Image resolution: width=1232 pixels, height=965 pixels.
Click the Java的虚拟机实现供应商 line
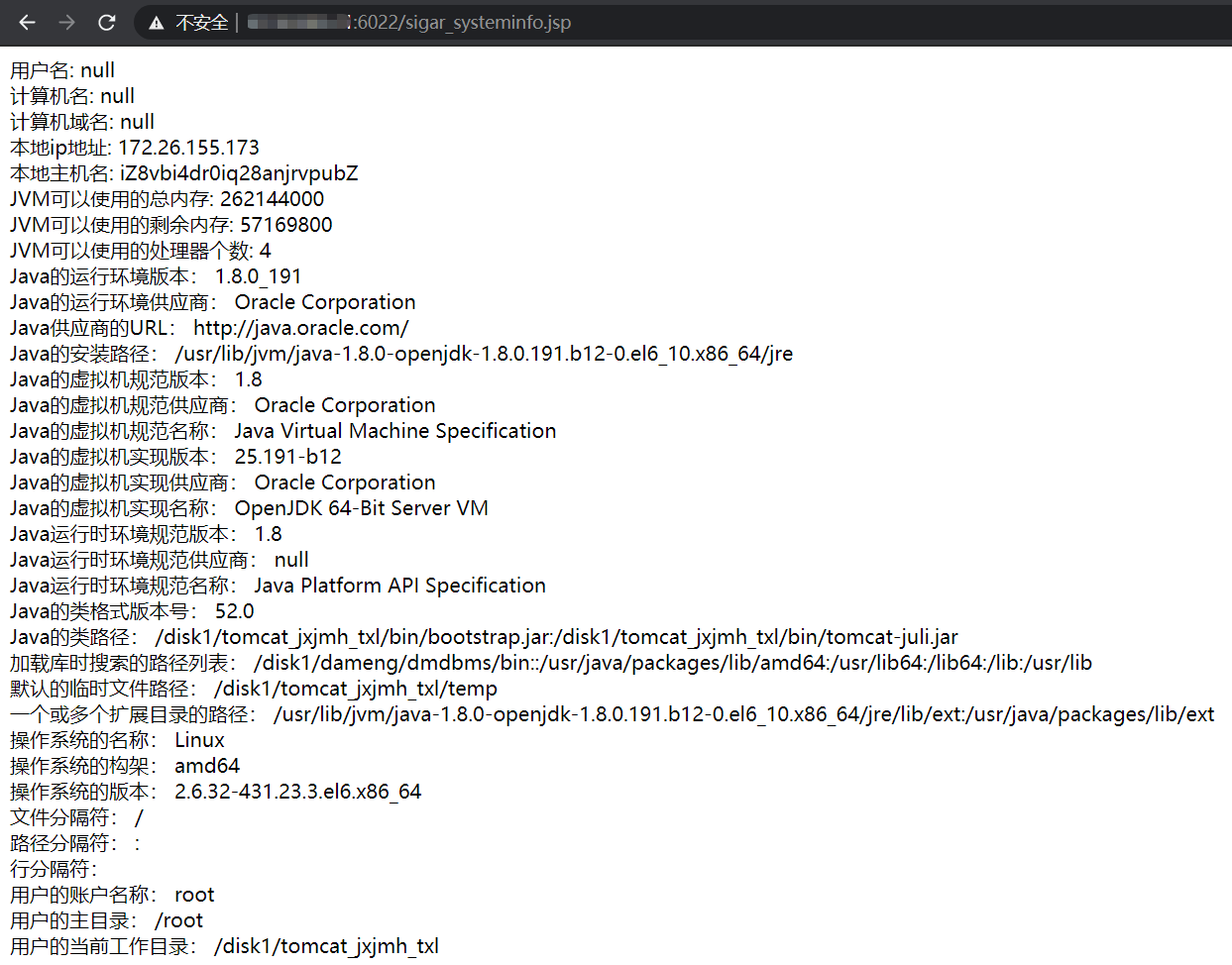tap(223, 482)
